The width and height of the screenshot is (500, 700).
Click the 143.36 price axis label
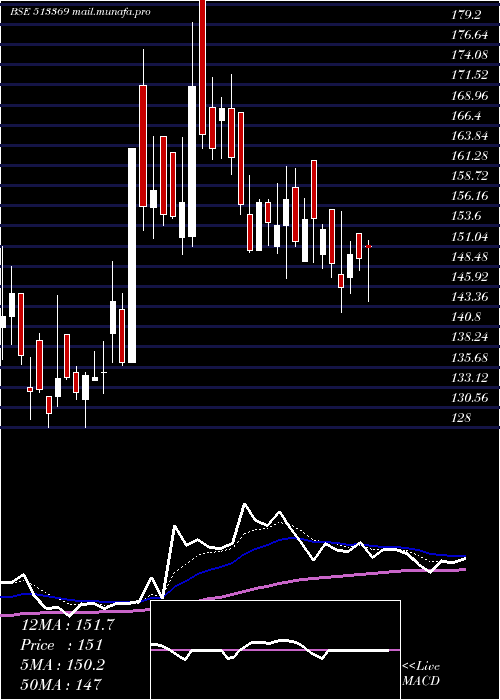tap(469, 296)
